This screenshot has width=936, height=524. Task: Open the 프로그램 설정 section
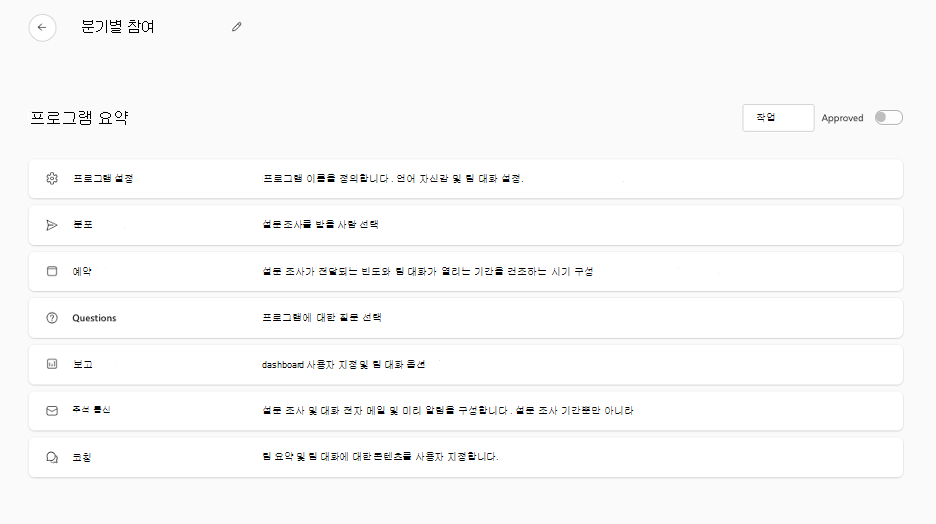466,178
